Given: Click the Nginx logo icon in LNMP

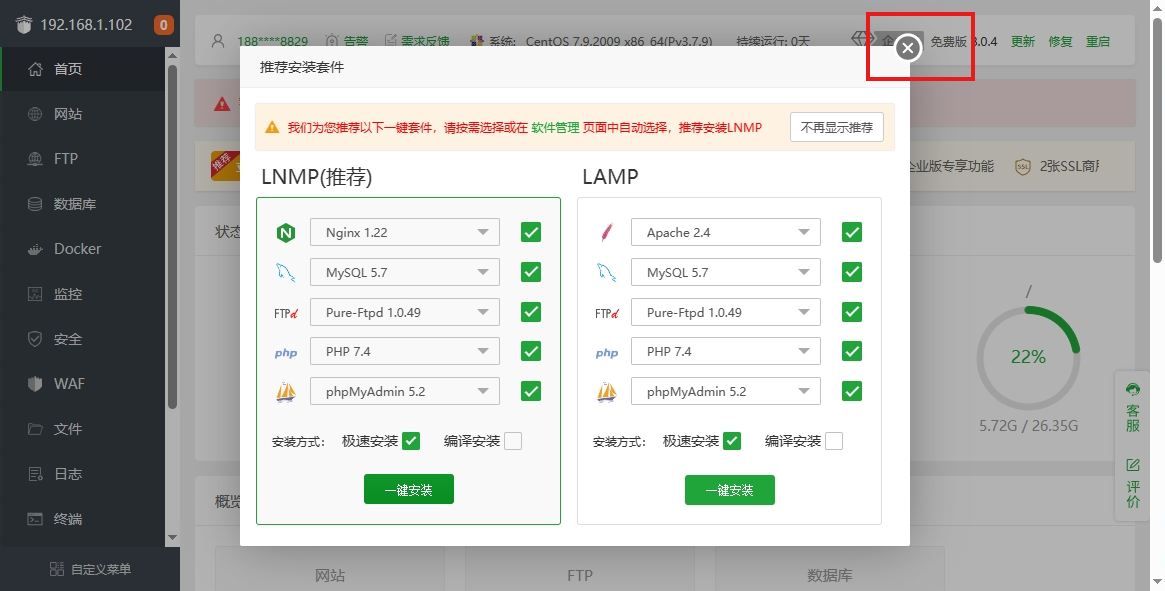Looking at the screenshot, I should pos(285,233).
